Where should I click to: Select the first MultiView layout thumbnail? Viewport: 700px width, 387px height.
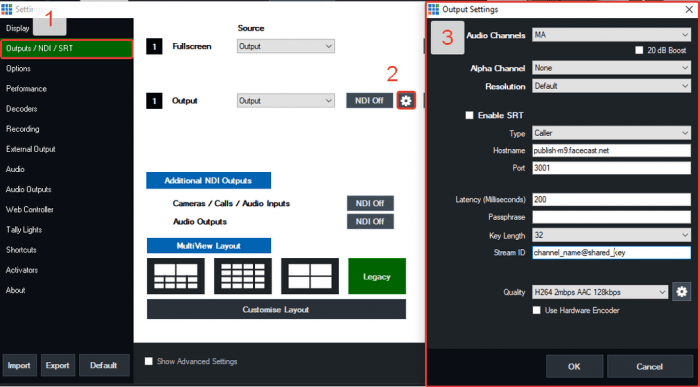pyautogui.click(x=176, y=276)
